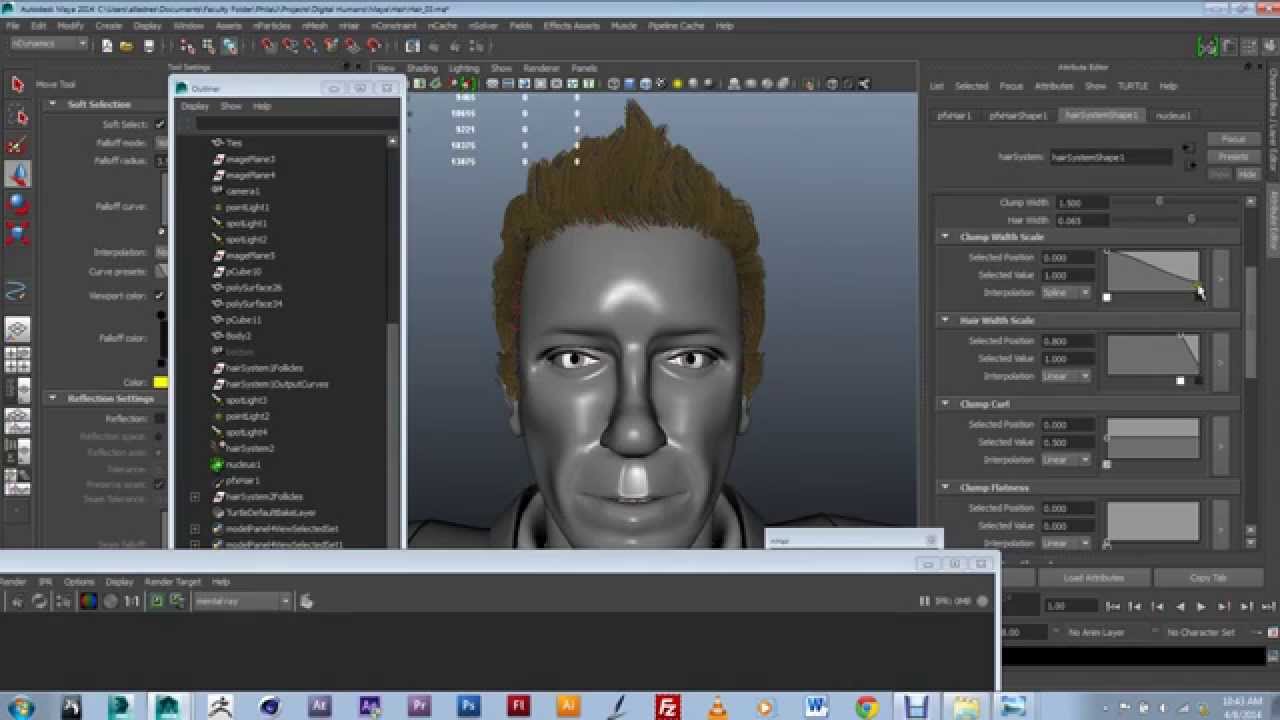
Task: Toggle the Soft Select checkbox
Action: click(160, 125)
